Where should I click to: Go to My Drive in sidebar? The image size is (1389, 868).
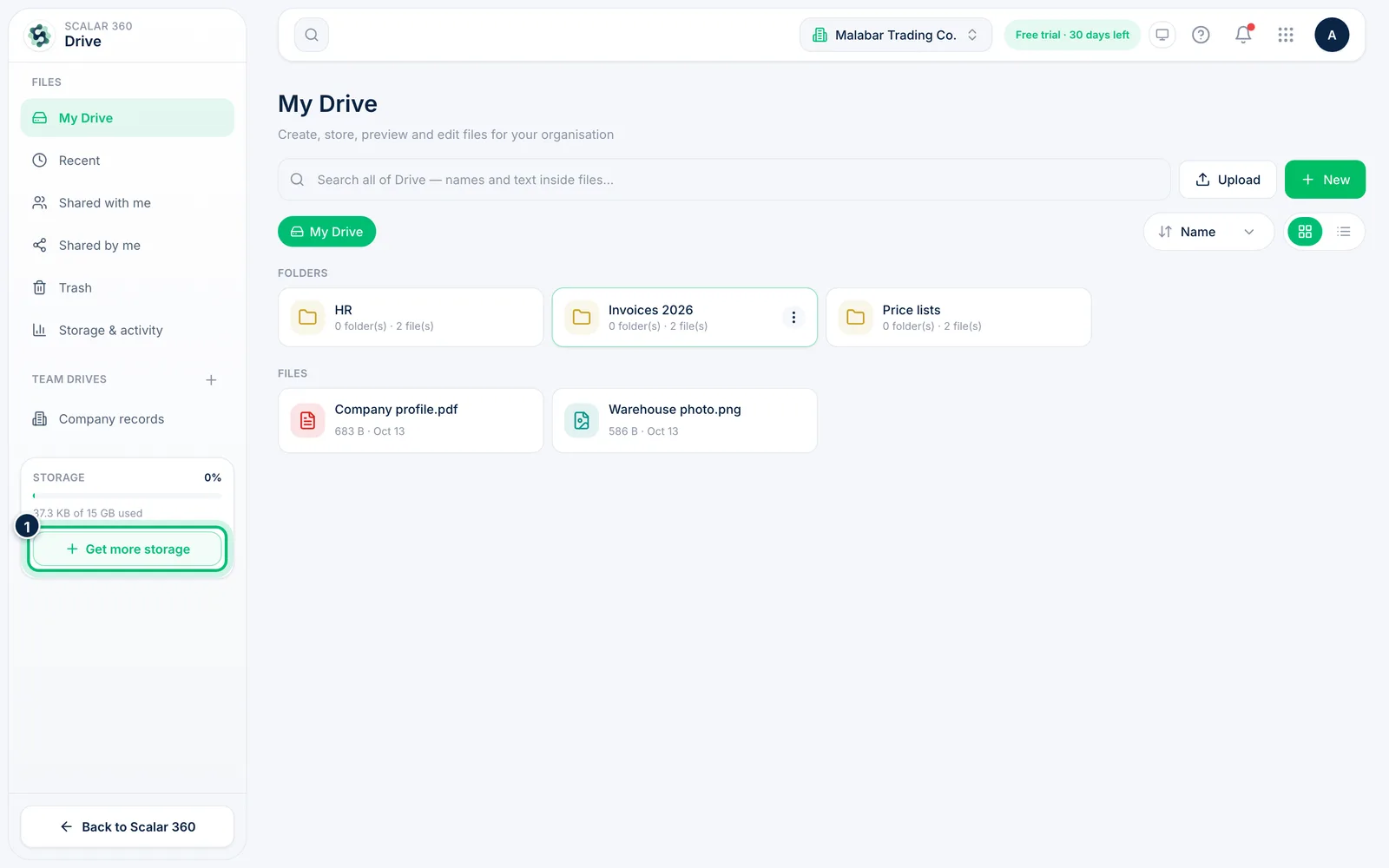pos(128,118)
